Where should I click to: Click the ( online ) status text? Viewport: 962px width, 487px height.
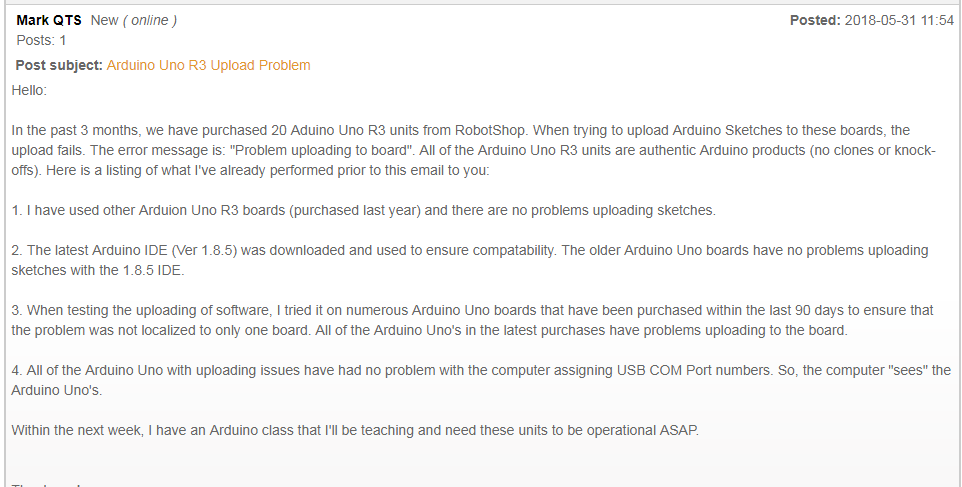pos(150,20)
